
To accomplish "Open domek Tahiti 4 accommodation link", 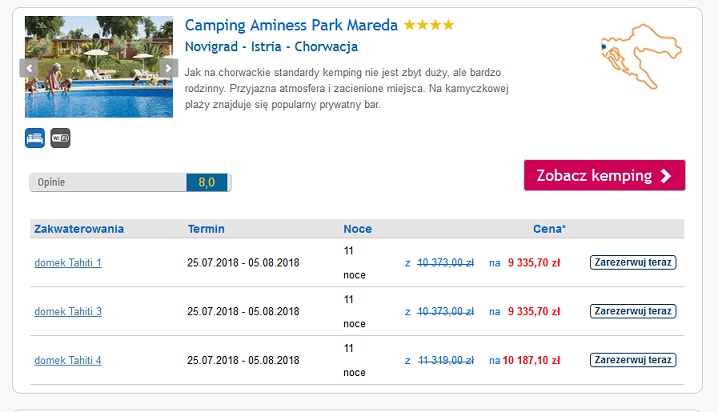I will (x=68, y=360).
